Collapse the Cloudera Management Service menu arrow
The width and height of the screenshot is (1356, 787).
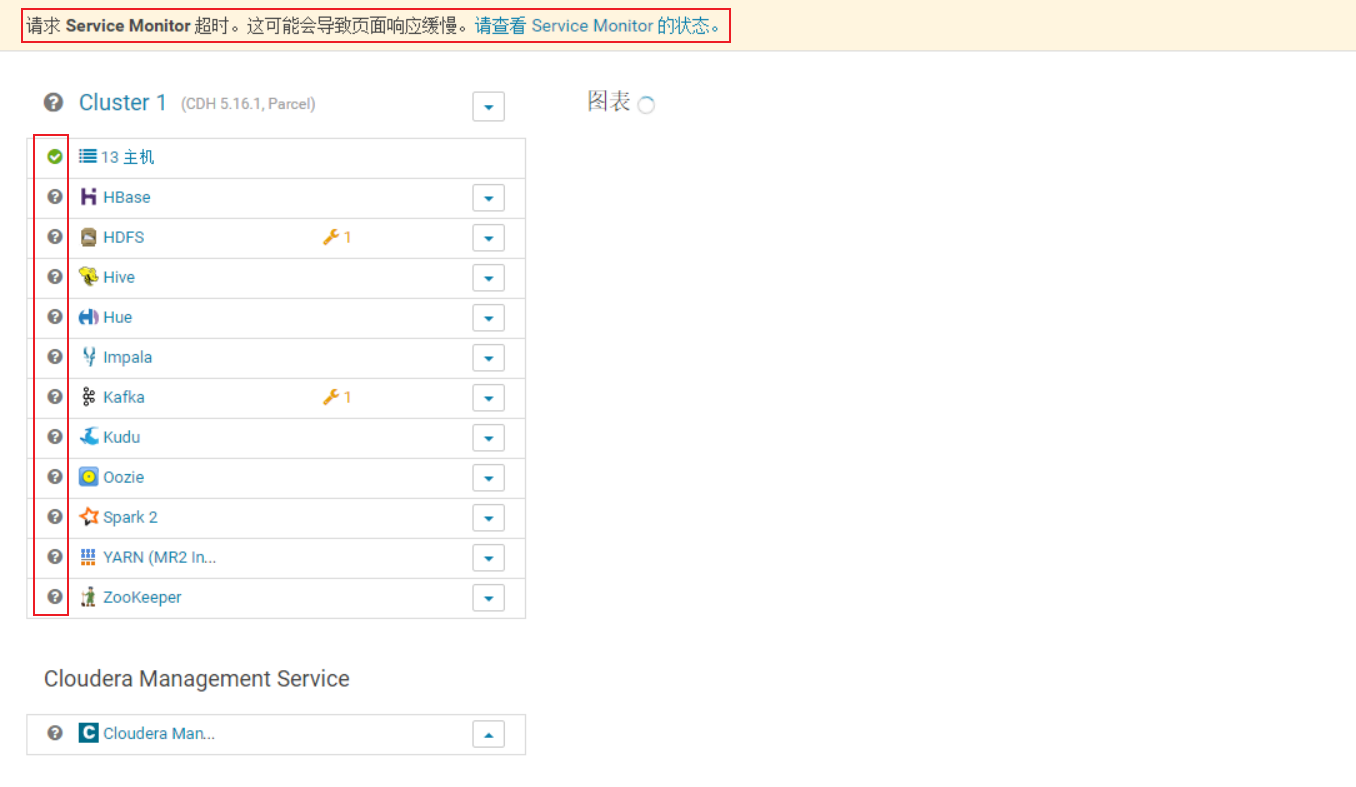coord(488,734)
